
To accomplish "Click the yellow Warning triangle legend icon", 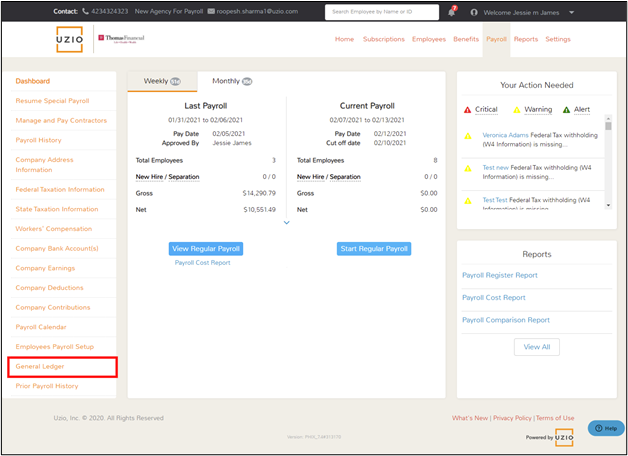I will 517,110.
